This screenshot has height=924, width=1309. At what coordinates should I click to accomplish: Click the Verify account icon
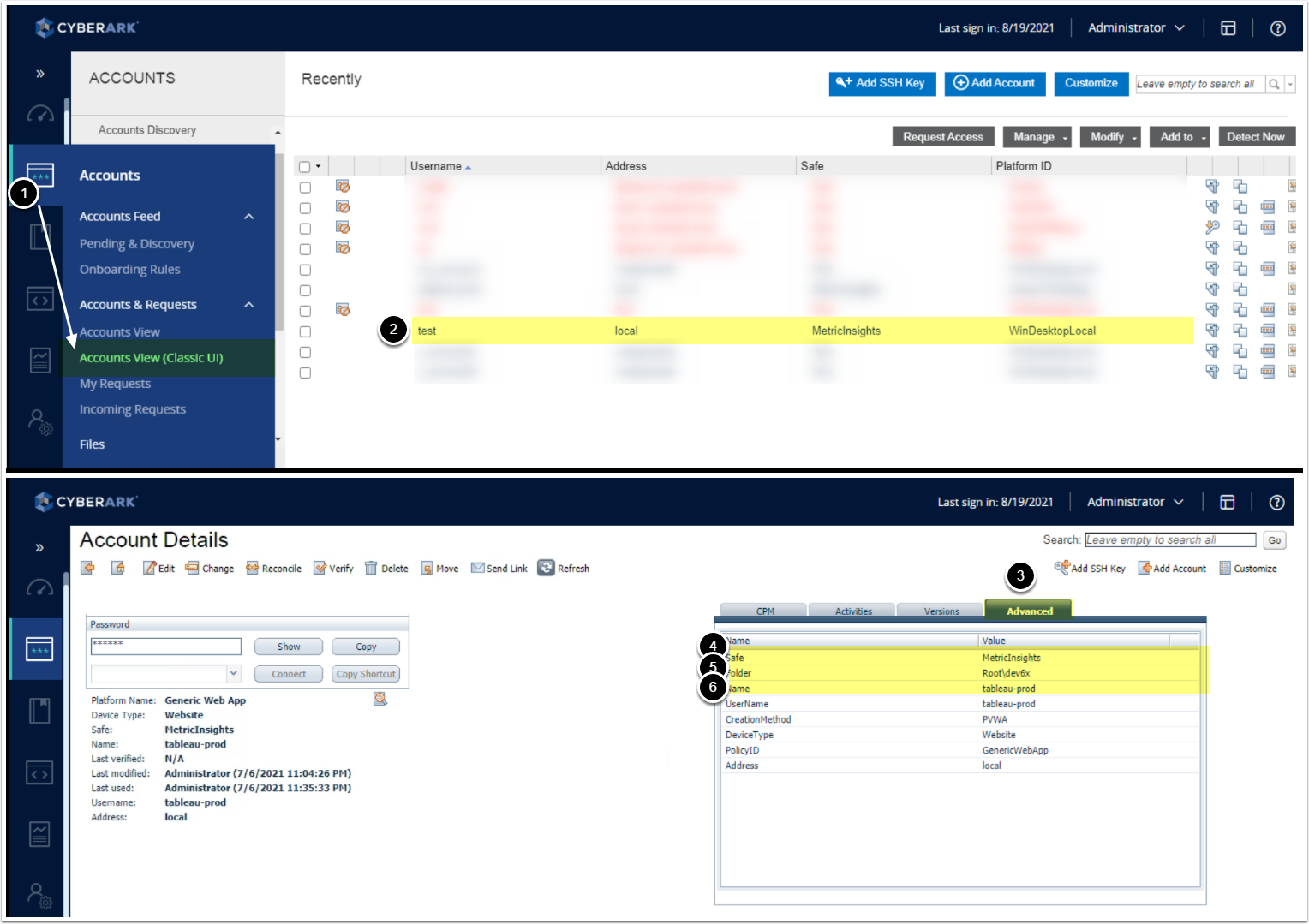click(320, 568)
